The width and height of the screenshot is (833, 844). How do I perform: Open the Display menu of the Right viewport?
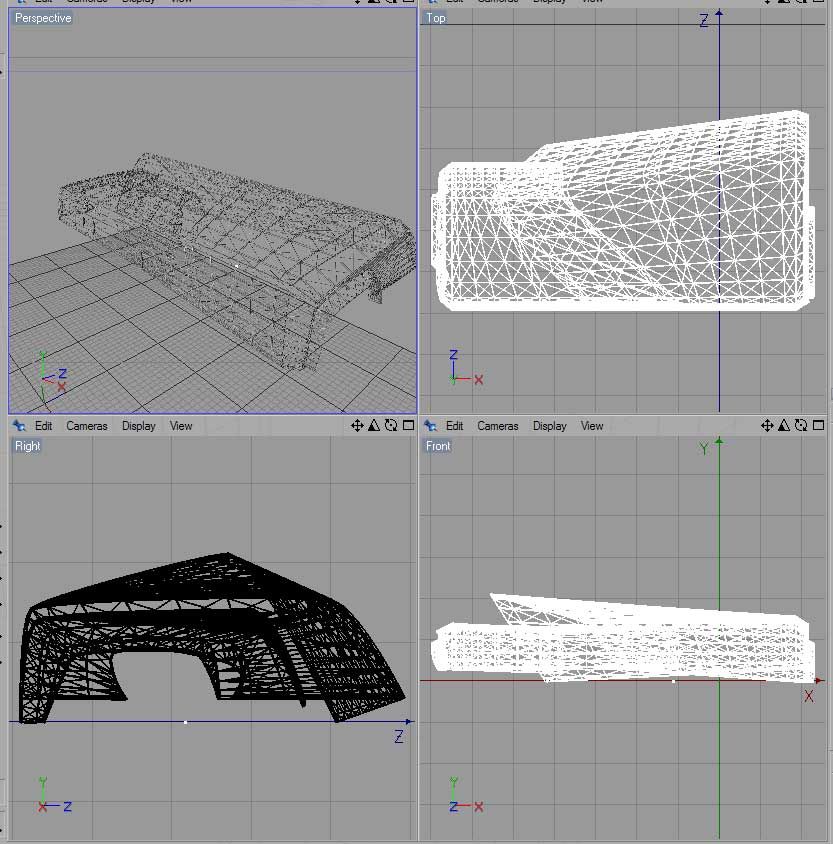pos(138,426)
